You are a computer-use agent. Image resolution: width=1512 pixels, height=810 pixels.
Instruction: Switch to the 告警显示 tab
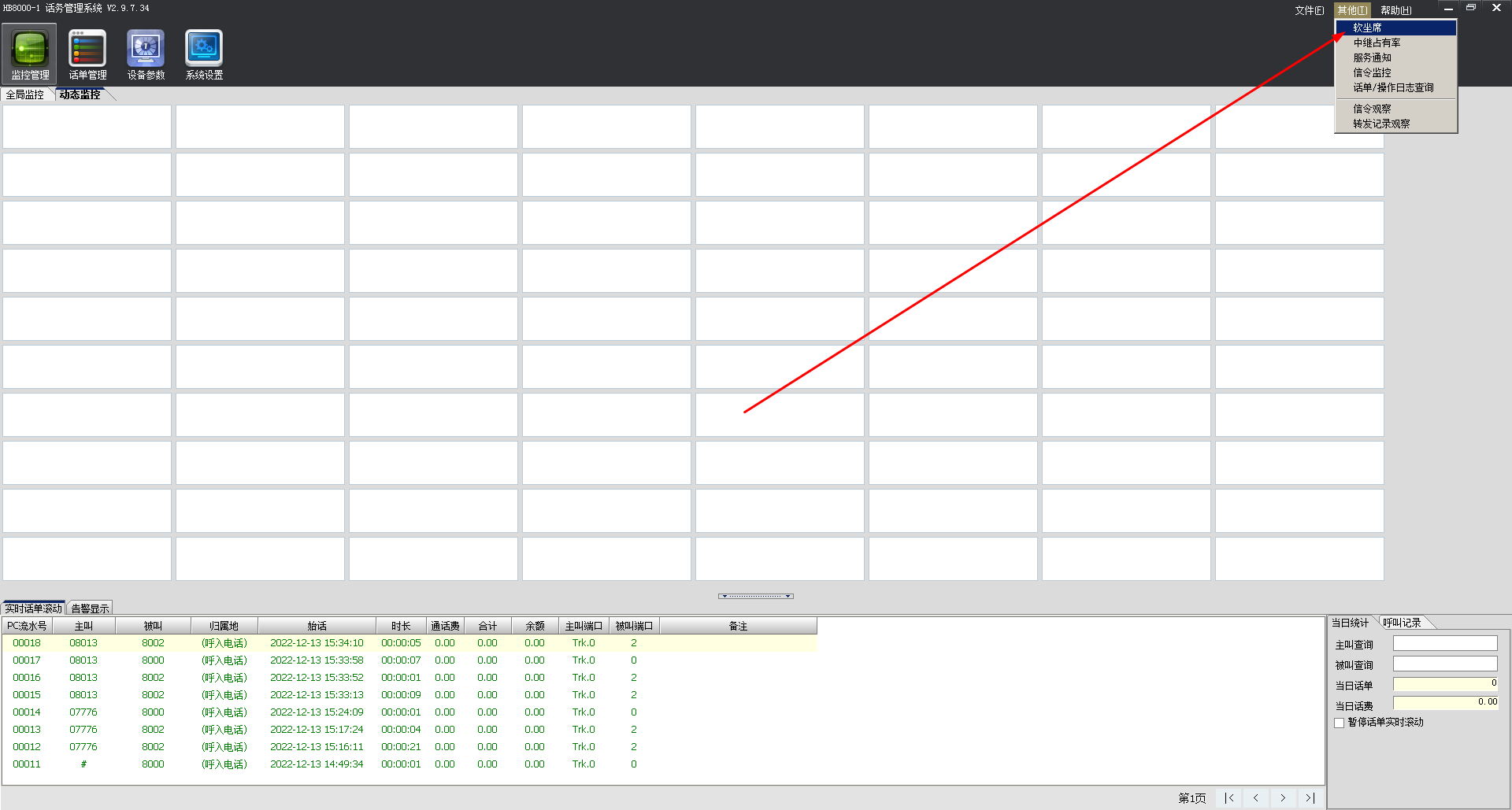[x=90, y=608]
